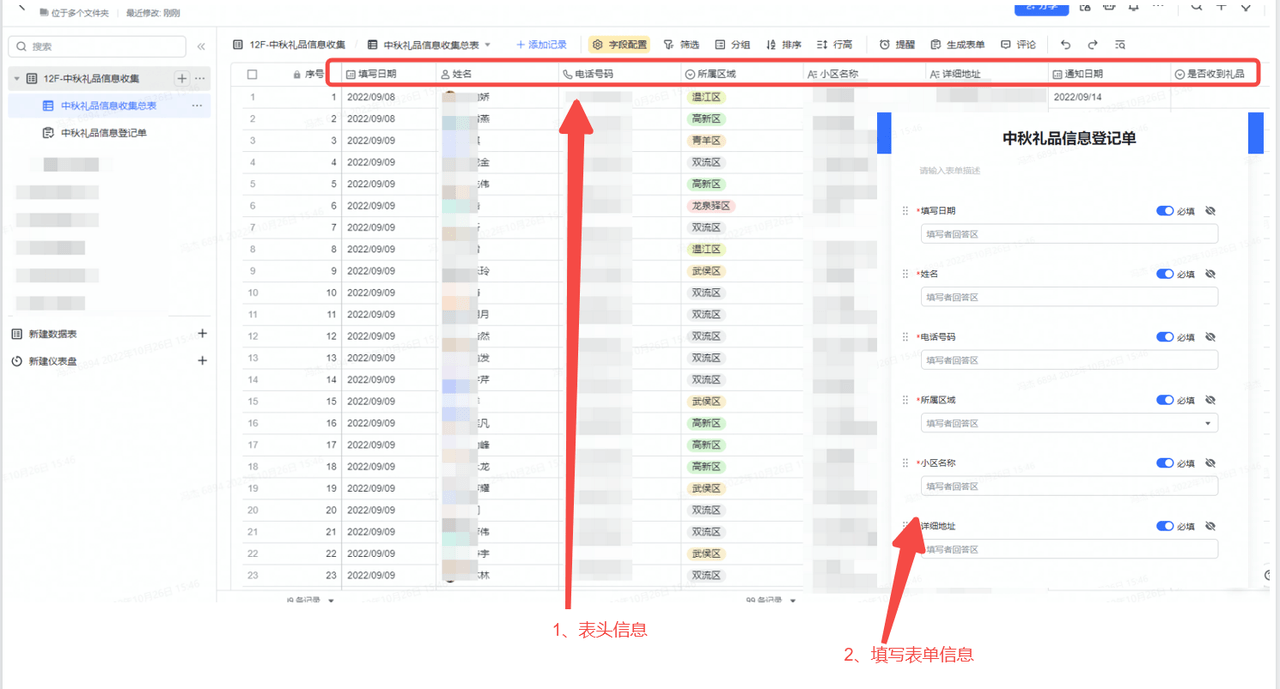This screenshot has height=689, width=1280.
Task: Click plus icon beside 新建仪表盘
Action: pos(202,361)
